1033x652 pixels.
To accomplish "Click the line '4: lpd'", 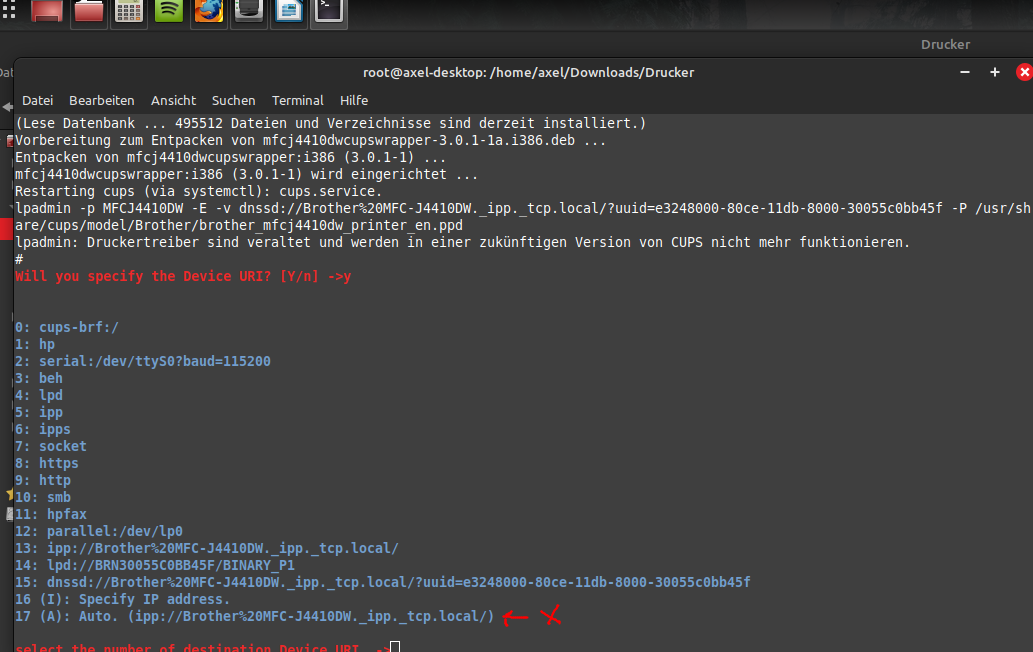I will (39, 396).
